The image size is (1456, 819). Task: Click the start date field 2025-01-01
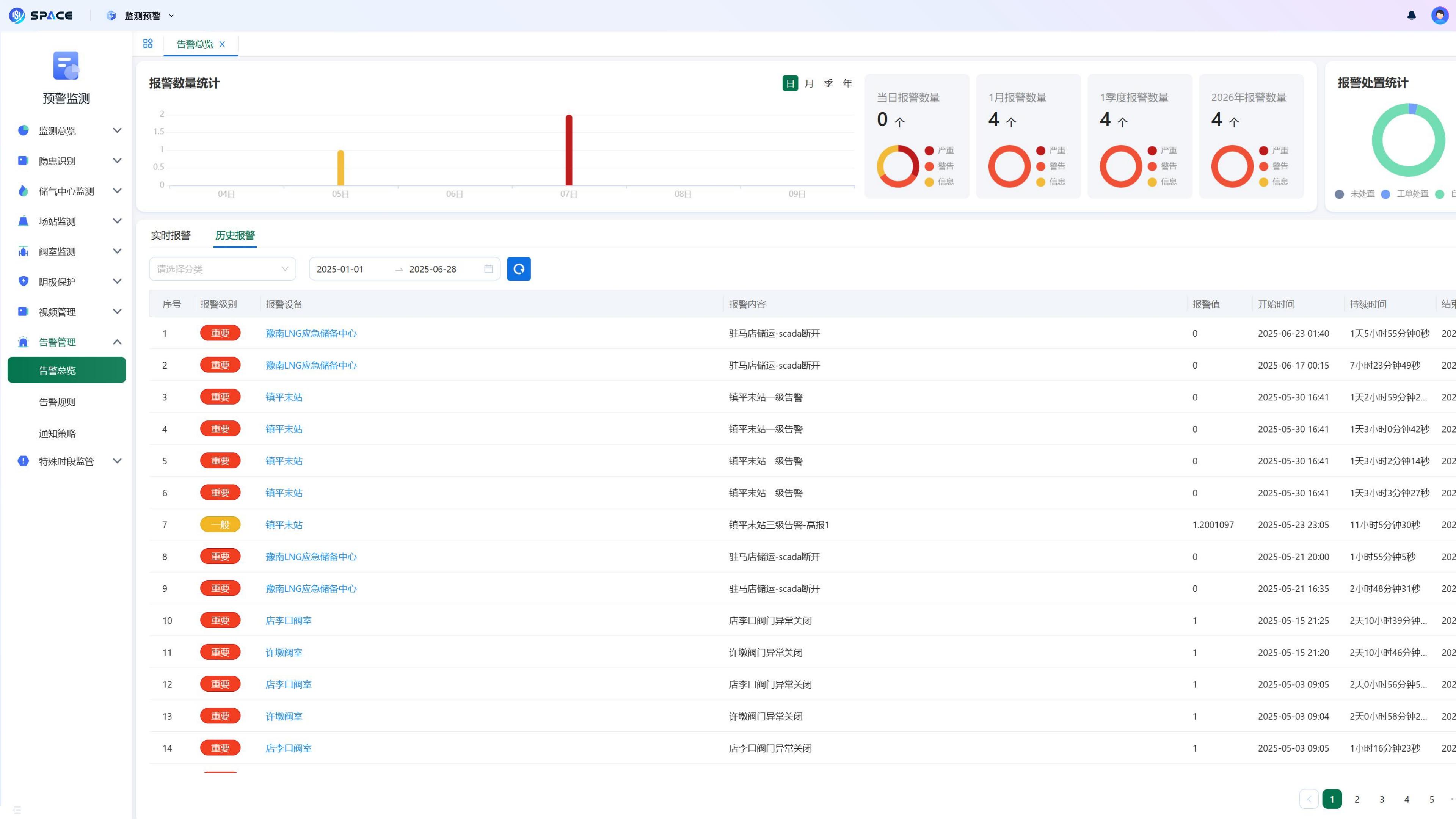[x=340, y=269]
